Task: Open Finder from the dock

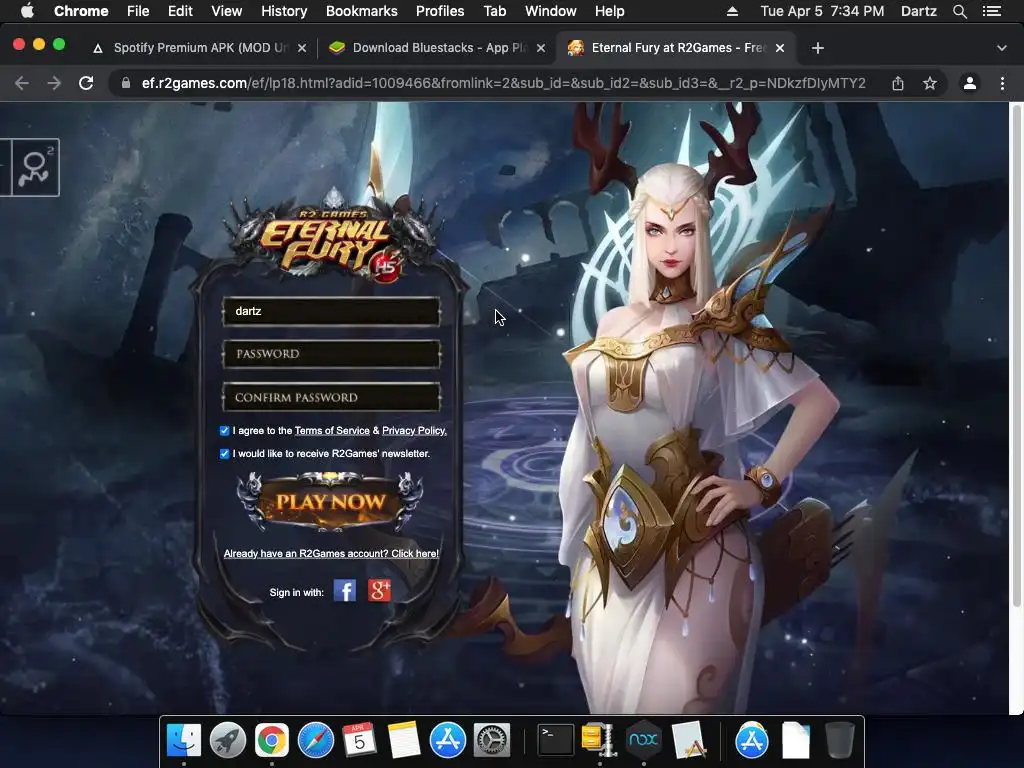Action: click(184, 740)
